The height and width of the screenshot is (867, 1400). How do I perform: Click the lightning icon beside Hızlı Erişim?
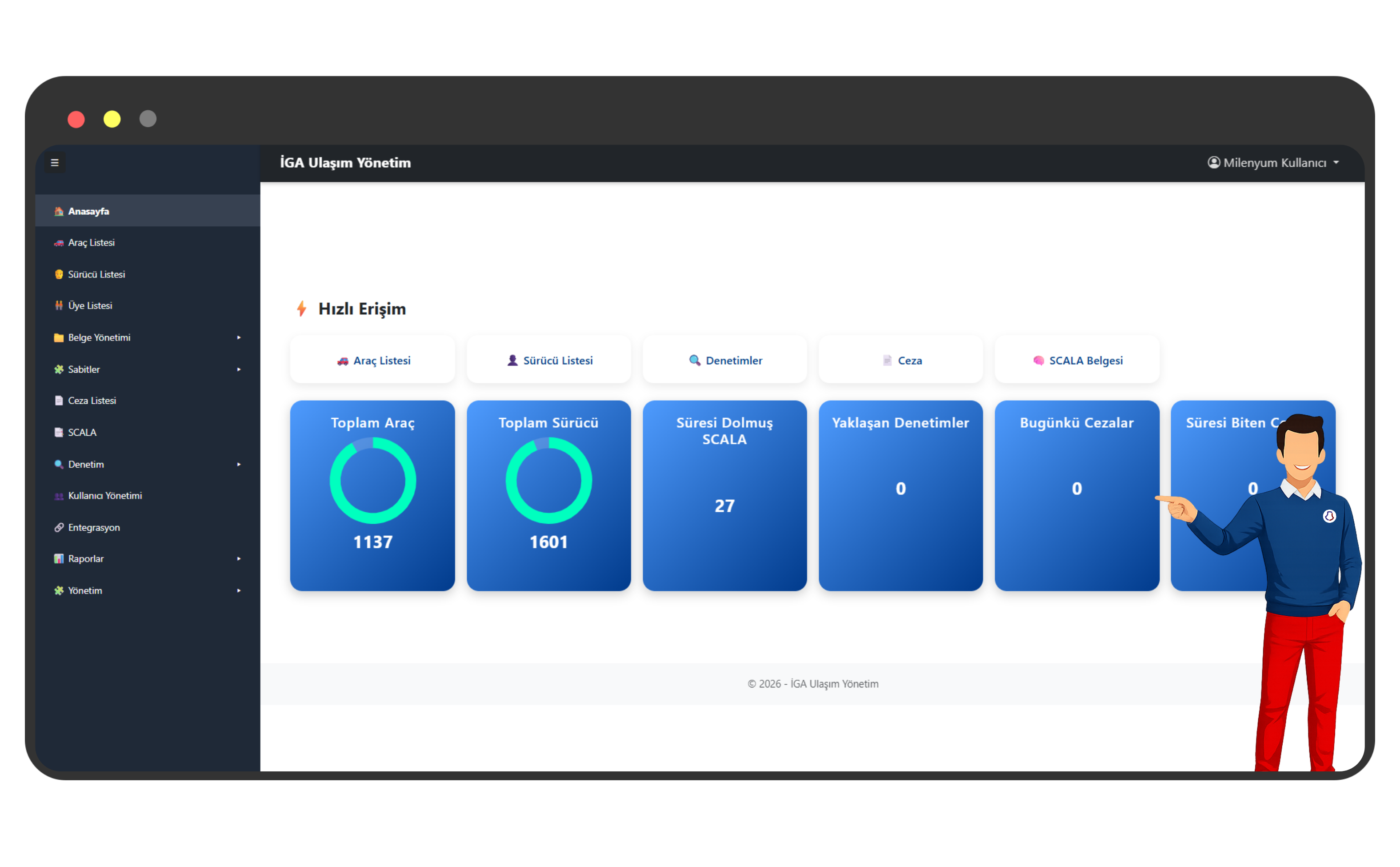(301, 309)
